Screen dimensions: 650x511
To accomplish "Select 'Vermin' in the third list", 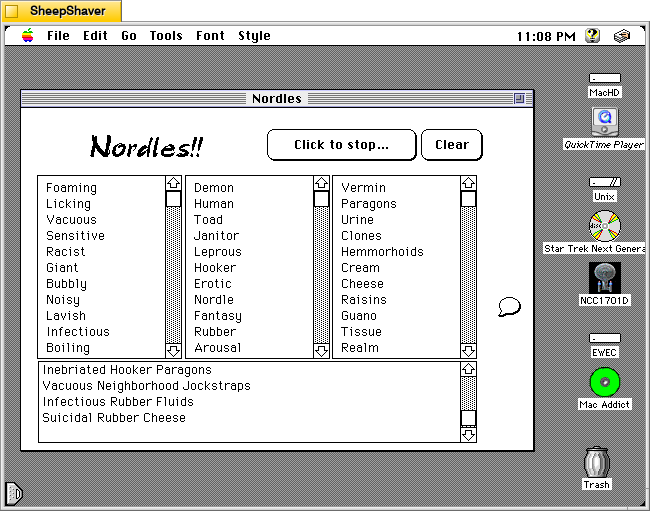I will point(364,188).
